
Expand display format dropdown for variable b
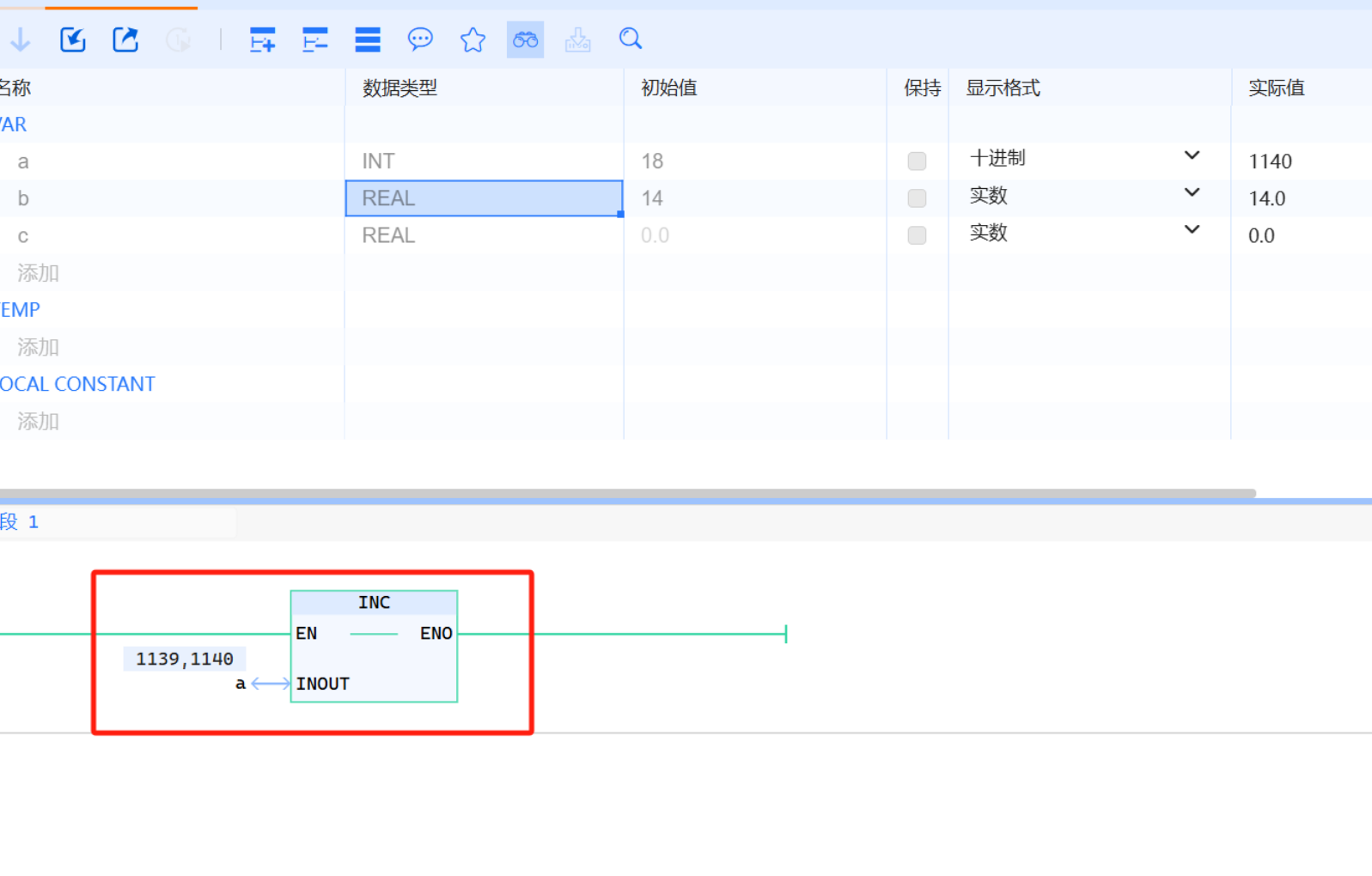click(1191, 193)
